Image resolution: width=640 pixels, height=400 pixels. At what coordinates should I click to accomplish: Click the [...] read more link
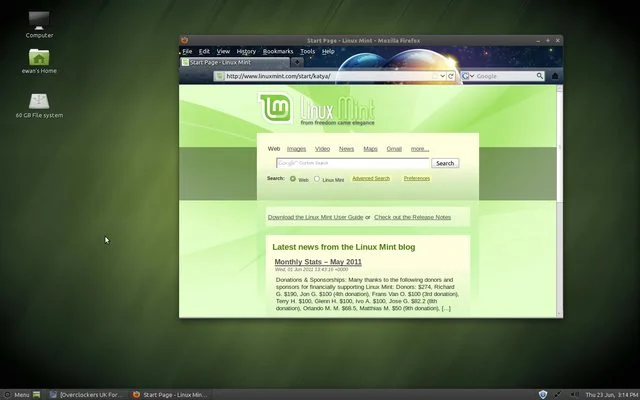(x=446, y=308)
